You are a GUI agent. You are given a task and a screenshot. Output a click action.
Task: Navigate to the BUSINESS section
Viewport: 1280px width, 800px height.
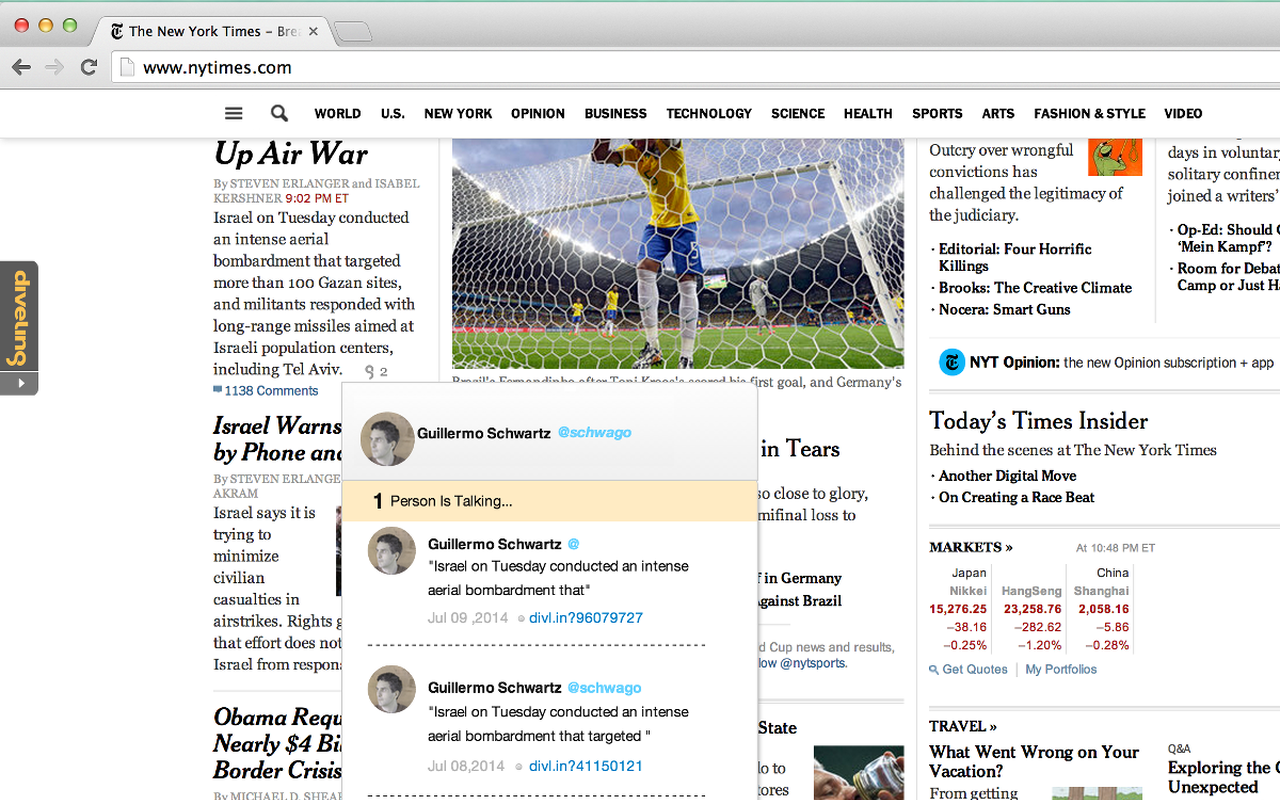pyautogui.click(x=616, y=114)
